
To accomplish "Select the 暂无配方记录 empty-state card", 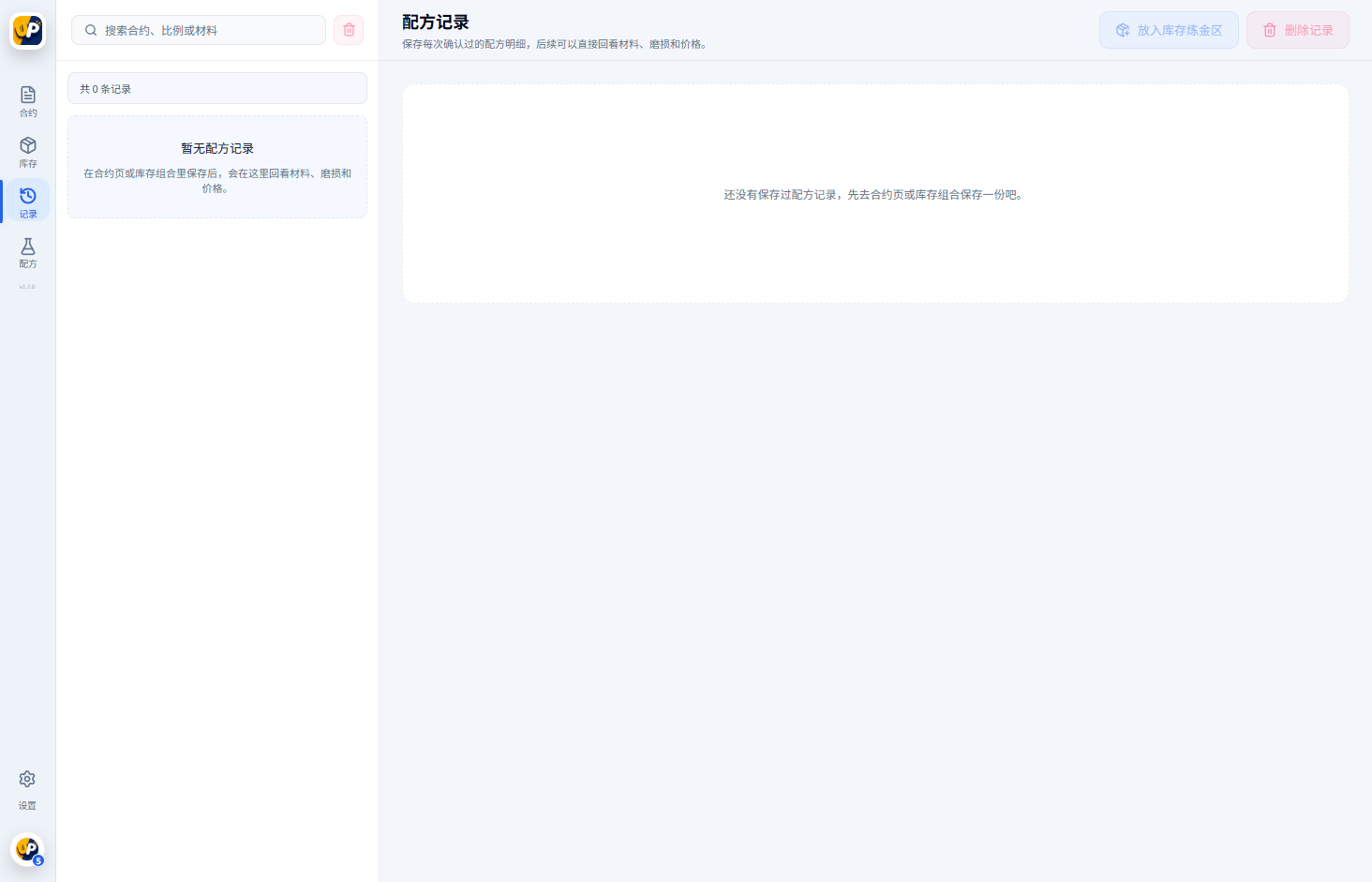I will [x=216, y=167].
